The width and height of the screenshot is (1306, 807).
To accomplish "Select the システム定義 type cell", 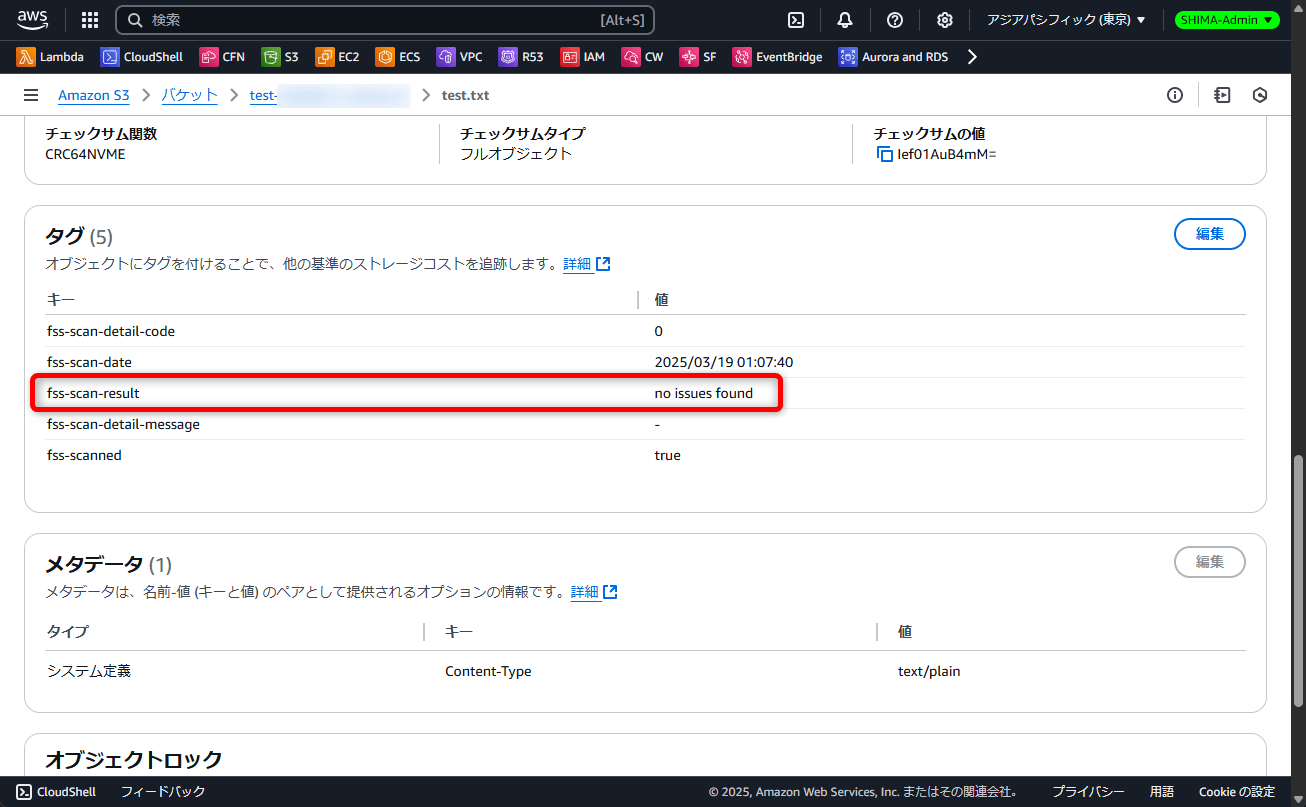I will 89,671.
